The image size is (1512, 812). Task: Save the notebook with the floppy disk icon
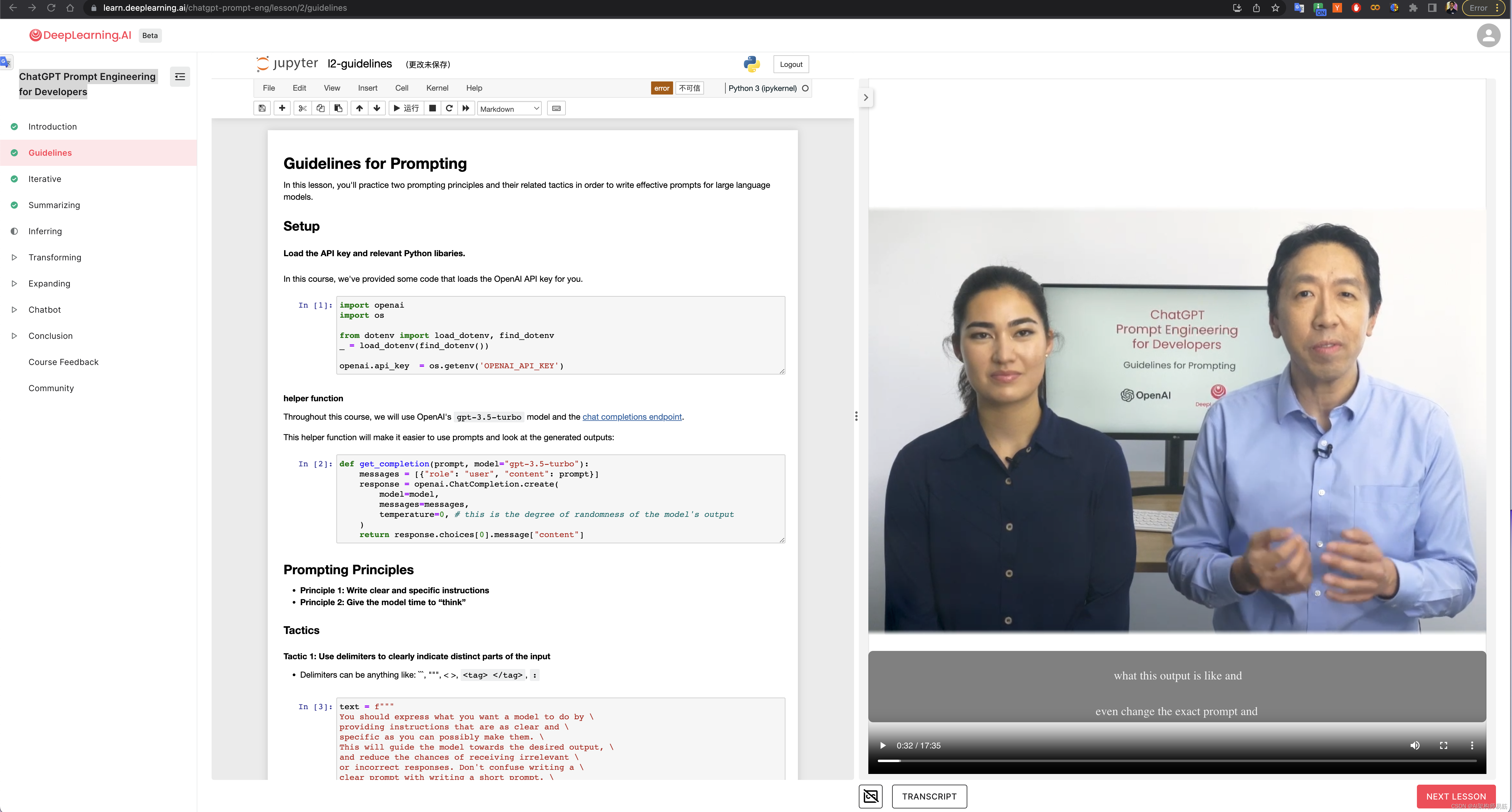click(x=262, y=108)
